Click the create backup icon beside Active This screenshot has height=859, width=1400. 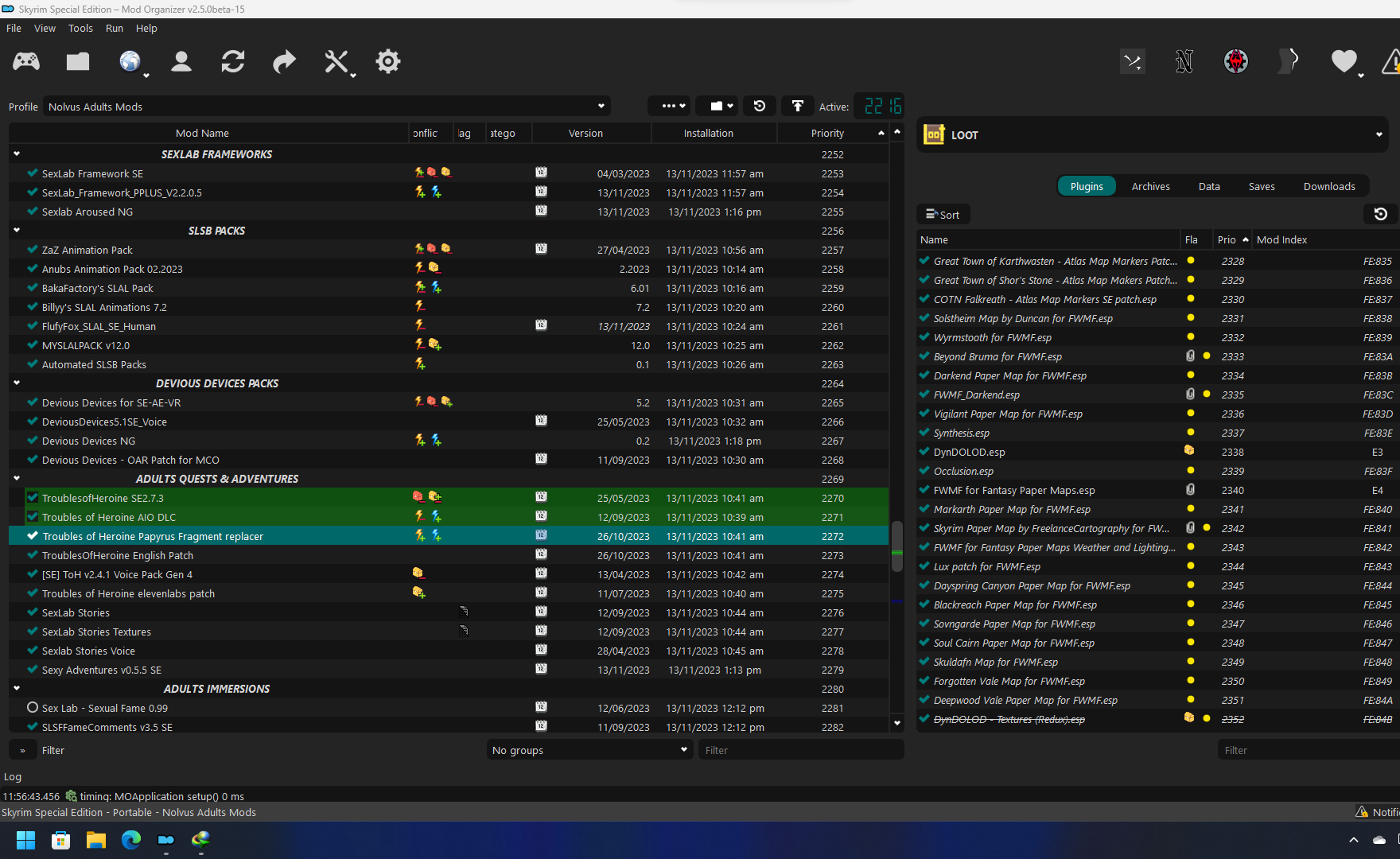point(798,106)
